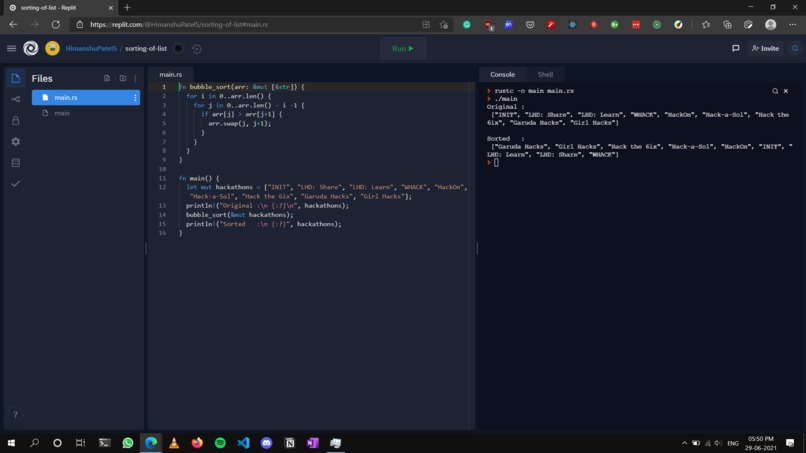This screenshot has width=806, height=453.
Task: Open a new browser tab
Action: [x=127, y=8]
